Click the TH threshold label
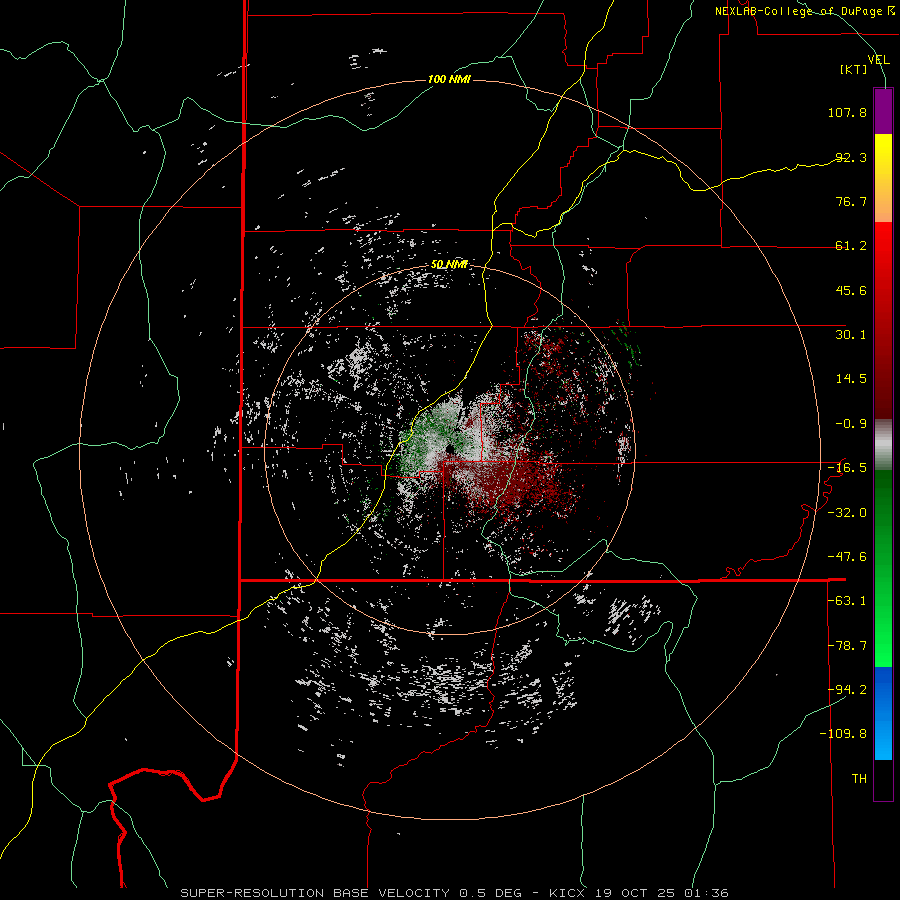The height and width of the screenshot is (900, 900). [859, 779]
